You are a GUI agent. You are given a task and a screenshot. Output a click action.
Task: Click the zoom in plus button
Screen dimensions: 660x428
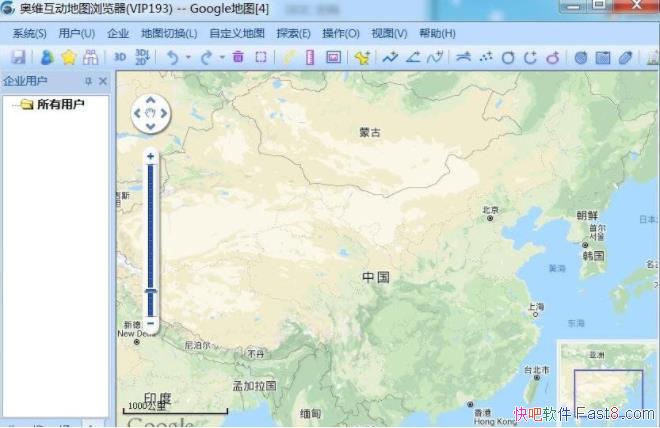(150, 156)
